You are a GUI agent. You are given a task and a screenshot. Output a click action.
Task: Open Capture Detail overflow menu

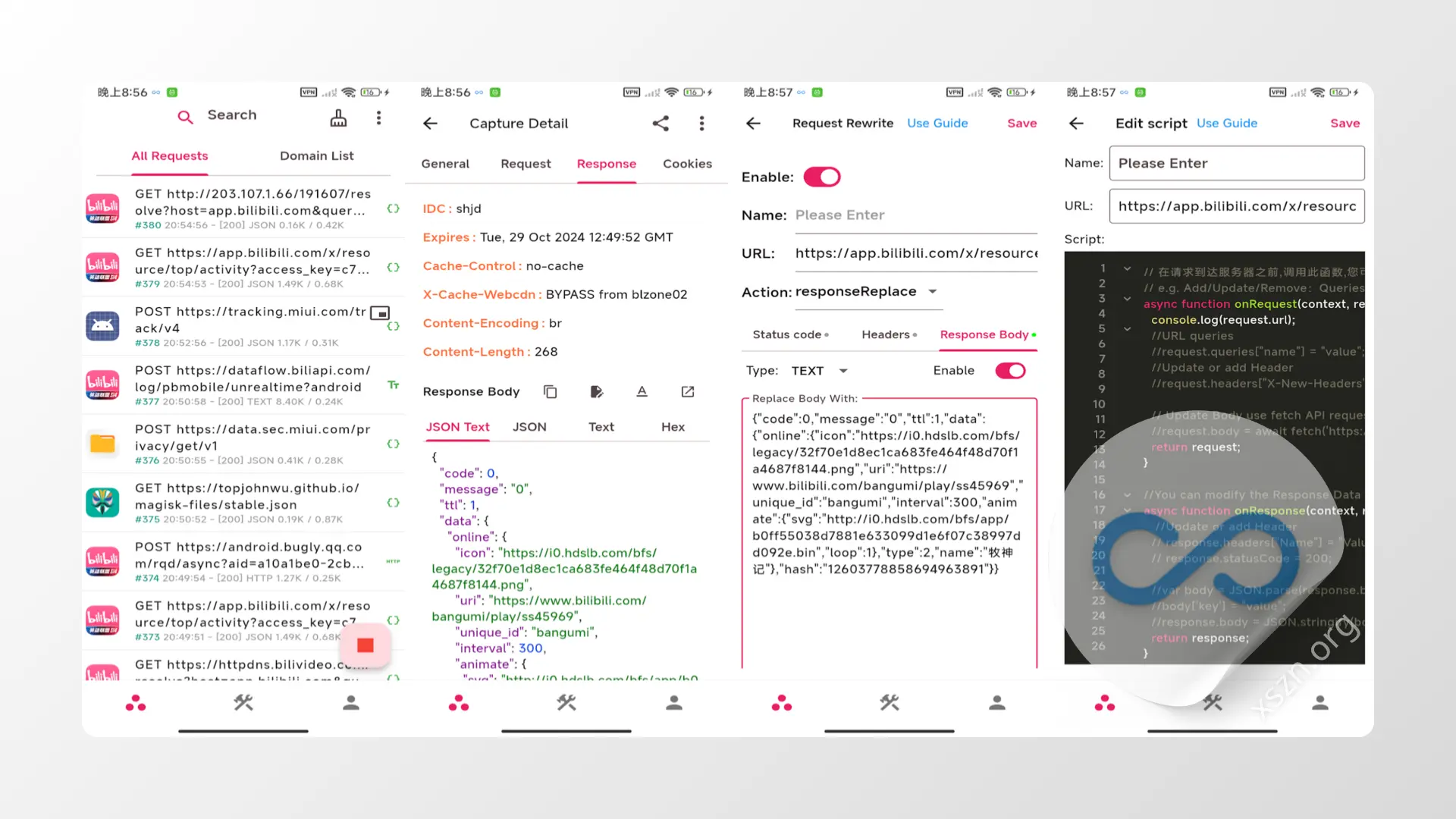[x=701, y=124]
